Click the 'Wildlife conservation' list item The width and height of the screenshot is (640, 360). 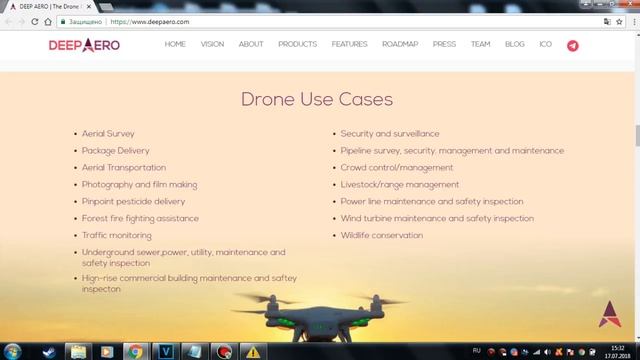382,236
